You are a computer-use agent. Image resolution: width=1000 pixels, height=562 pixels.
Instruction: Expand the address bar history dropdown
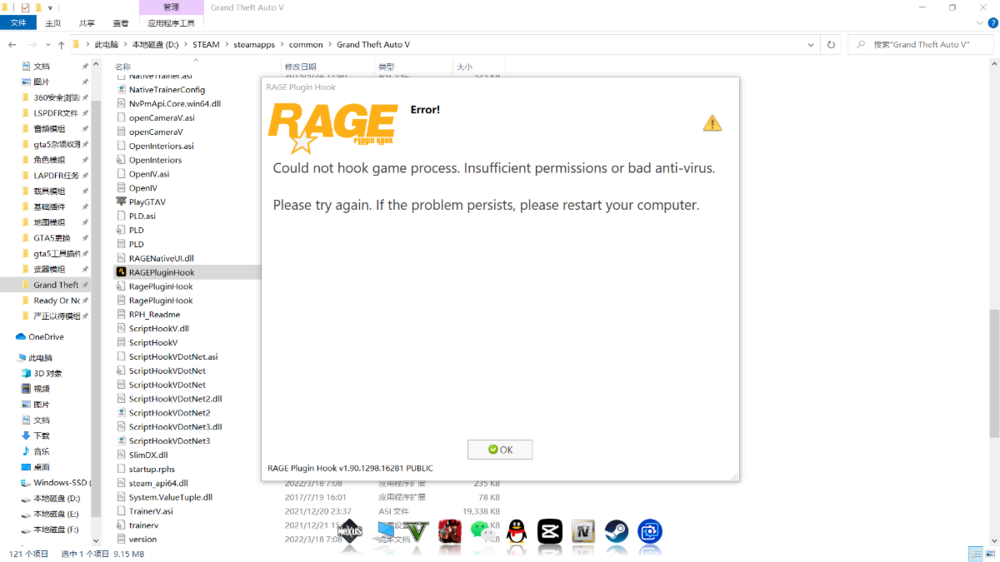(x=811, y=45)
